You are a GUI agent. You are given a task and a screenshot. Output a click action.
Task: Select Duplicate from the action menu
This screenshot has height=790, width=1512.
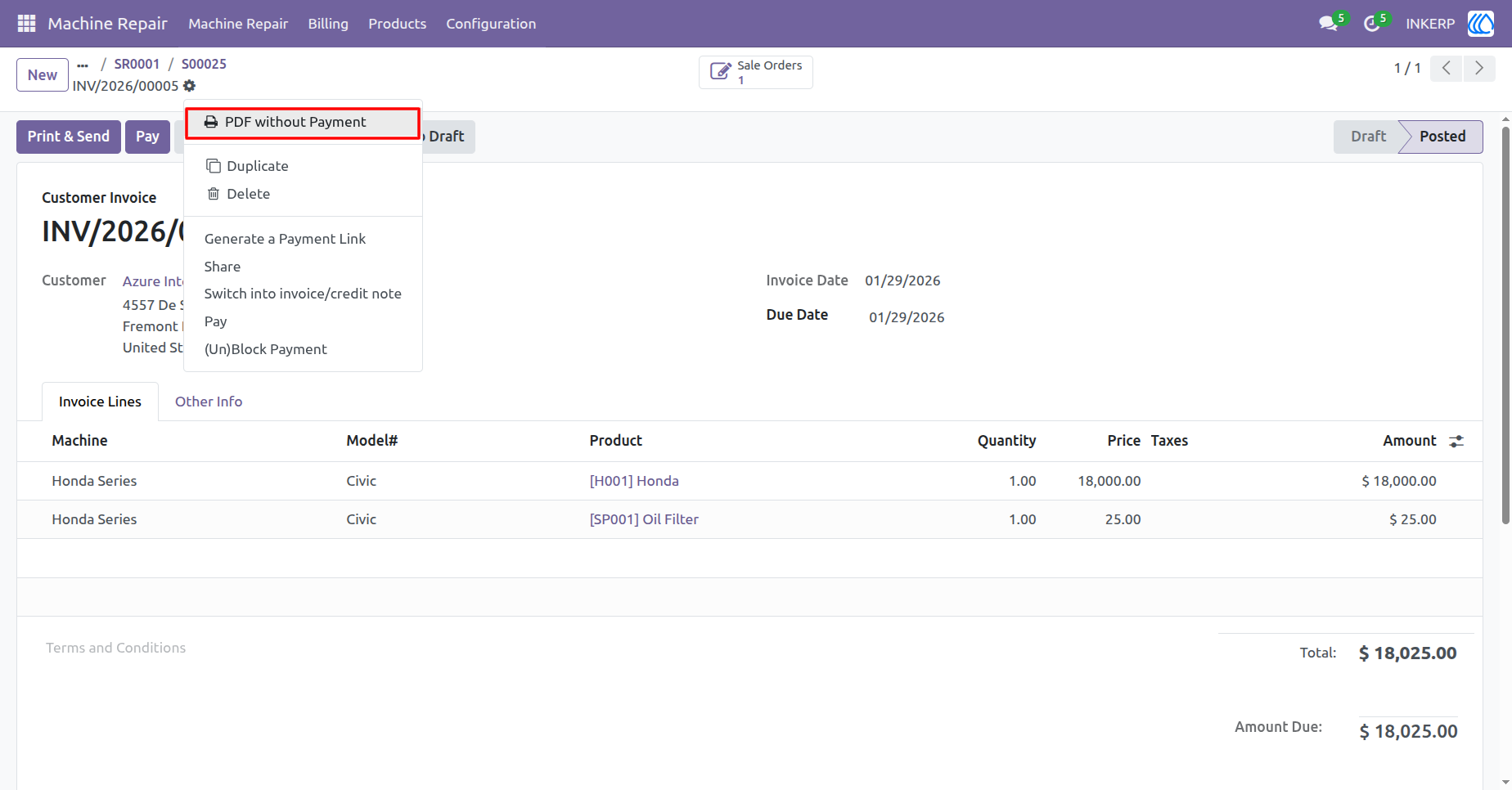(x=303, y=166)
